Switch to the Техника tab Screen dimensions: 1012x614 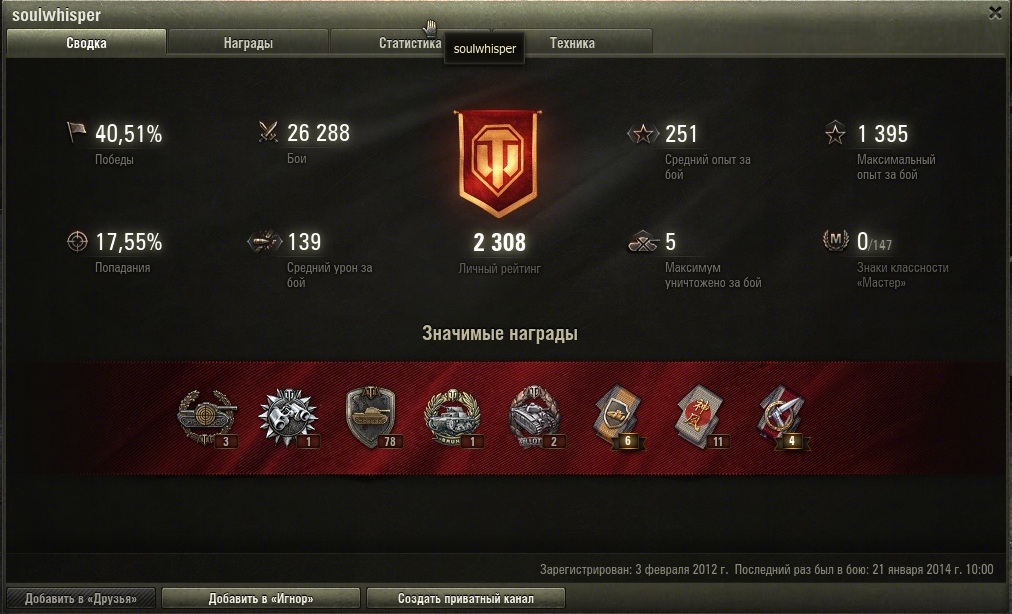click(x=572, y=43)
